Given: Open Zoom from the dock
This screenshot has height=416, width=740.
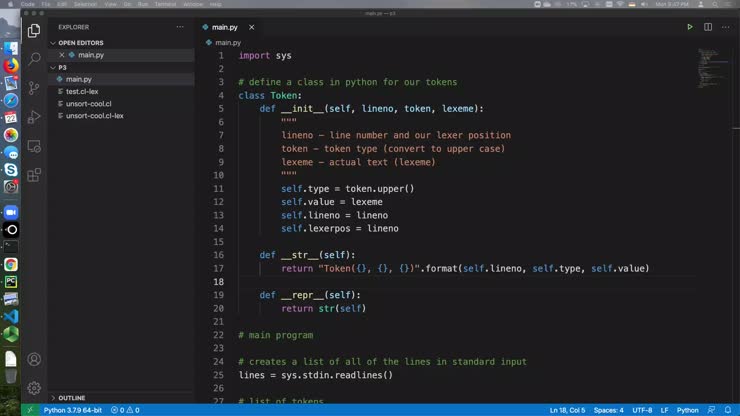Looking at the screenshot, I should pos(11,212).
